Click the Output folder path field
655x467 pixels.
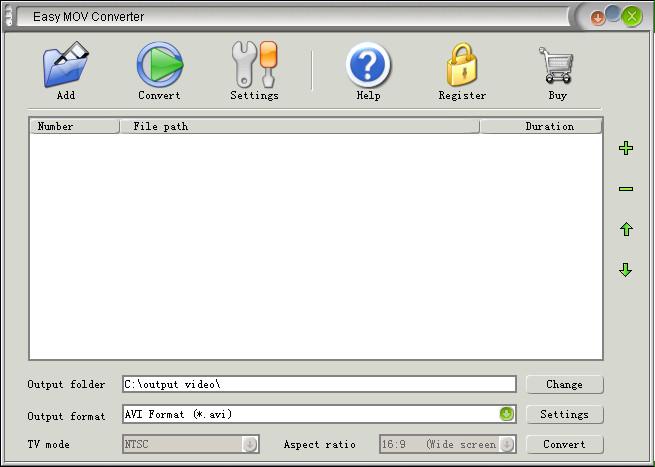click(x=318, y=384)
